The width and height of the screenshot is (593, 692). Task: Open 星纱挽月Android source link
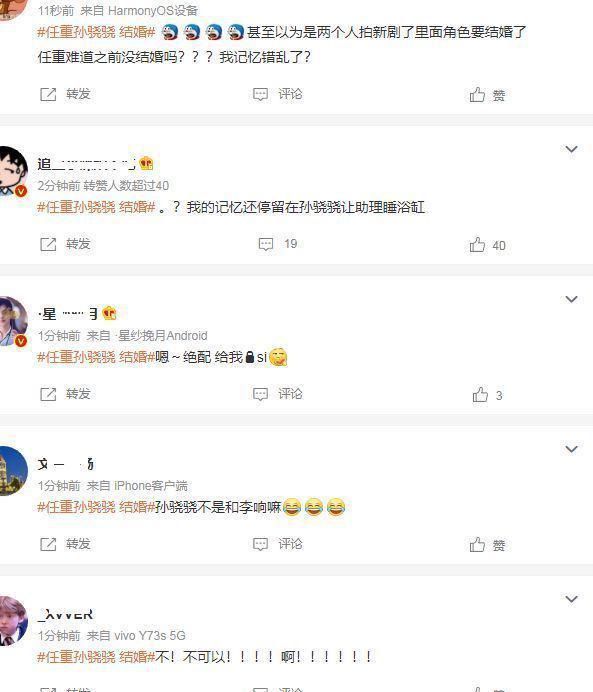pos(161,336)
